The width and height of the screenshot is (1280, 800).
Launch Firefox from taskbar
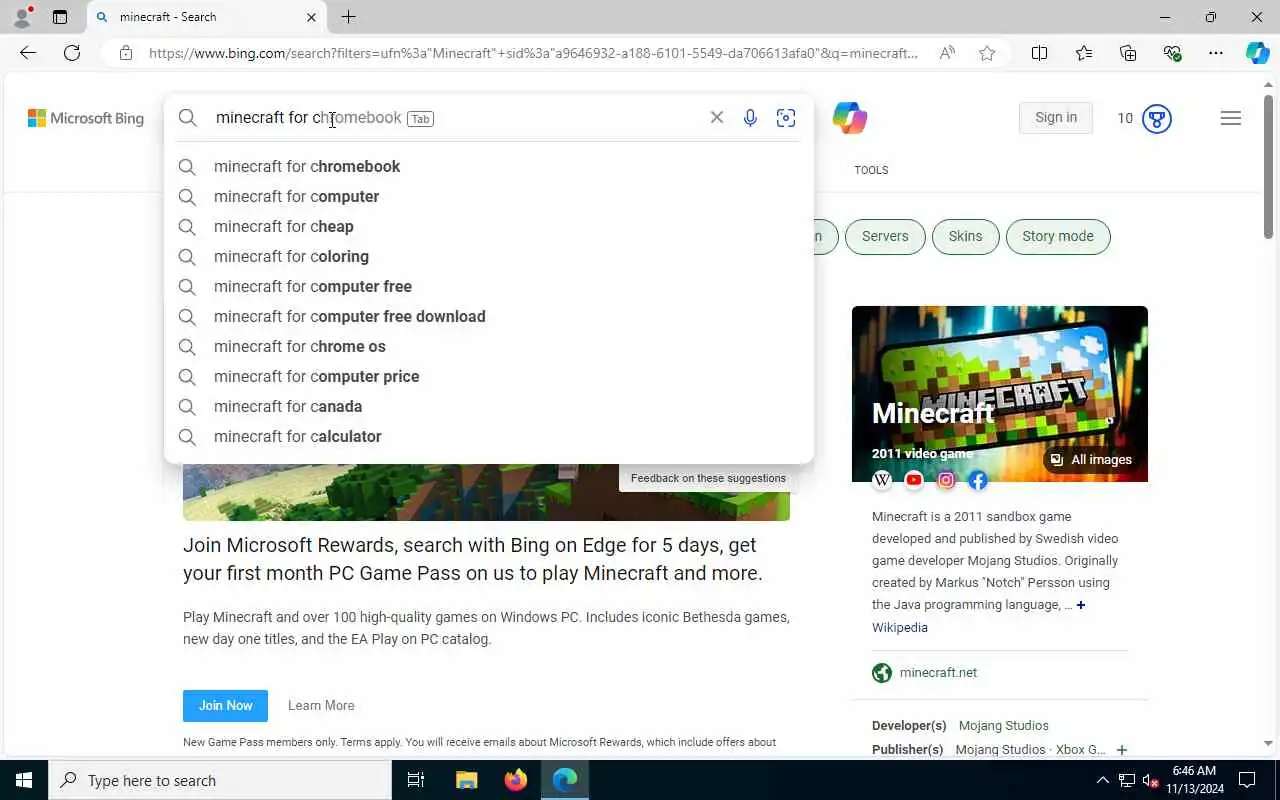coord(515,780)
